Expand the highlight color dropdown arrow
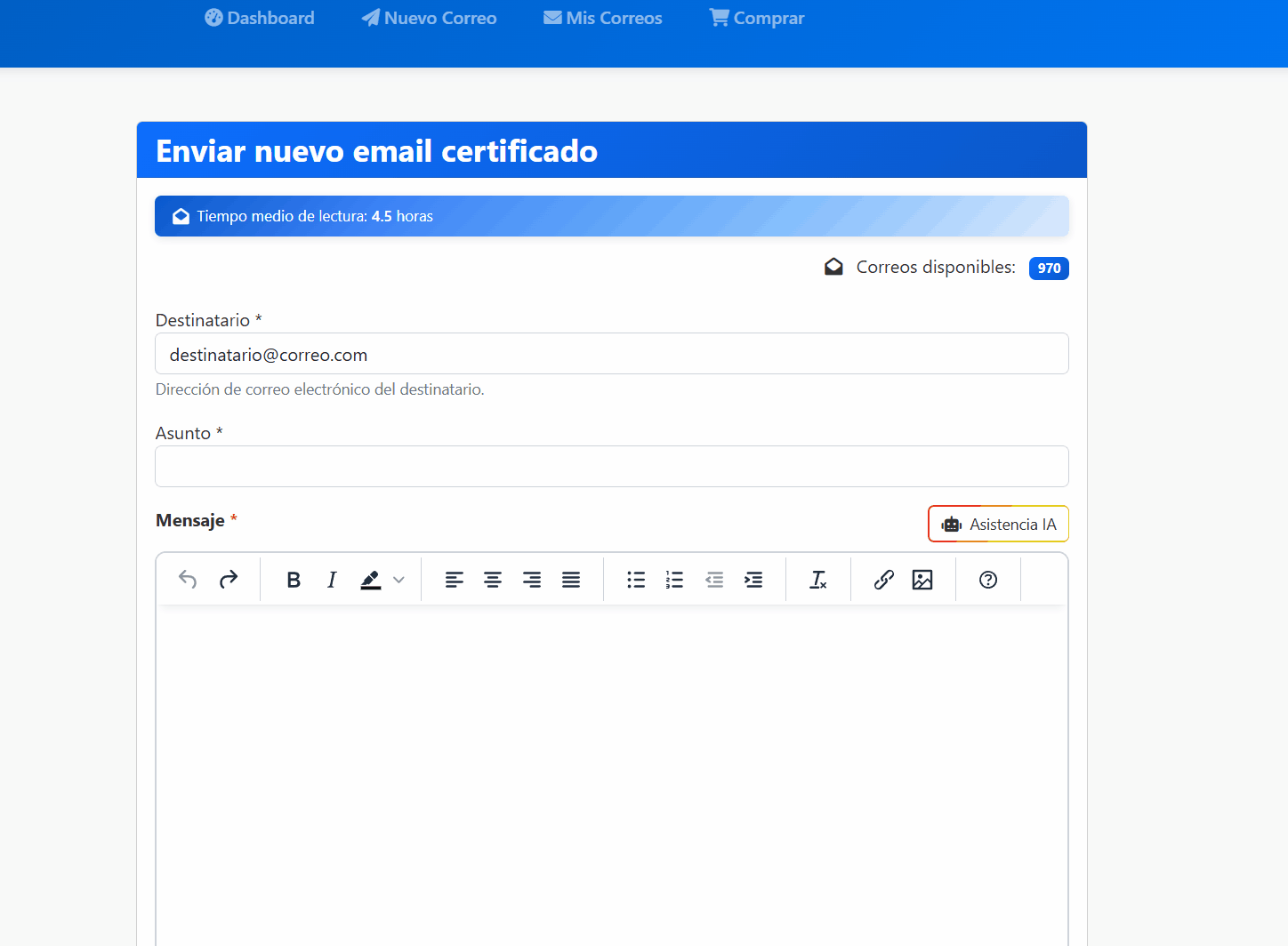 point(398,580)
